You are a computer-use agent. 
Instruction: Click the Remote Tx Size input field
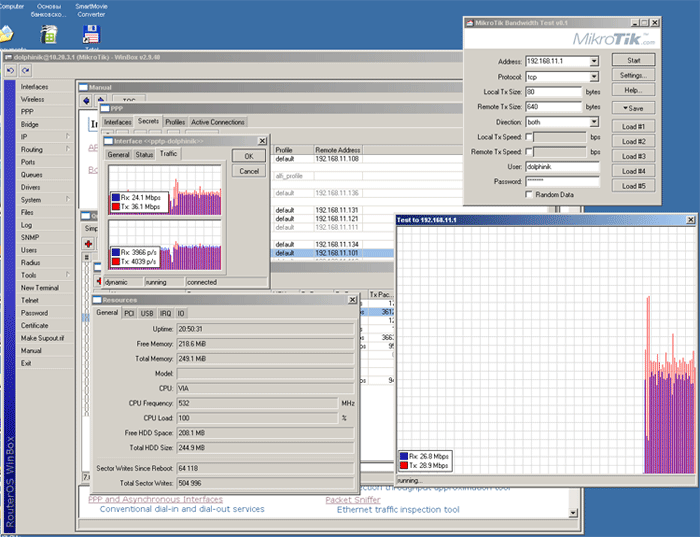tap(554, 107)
